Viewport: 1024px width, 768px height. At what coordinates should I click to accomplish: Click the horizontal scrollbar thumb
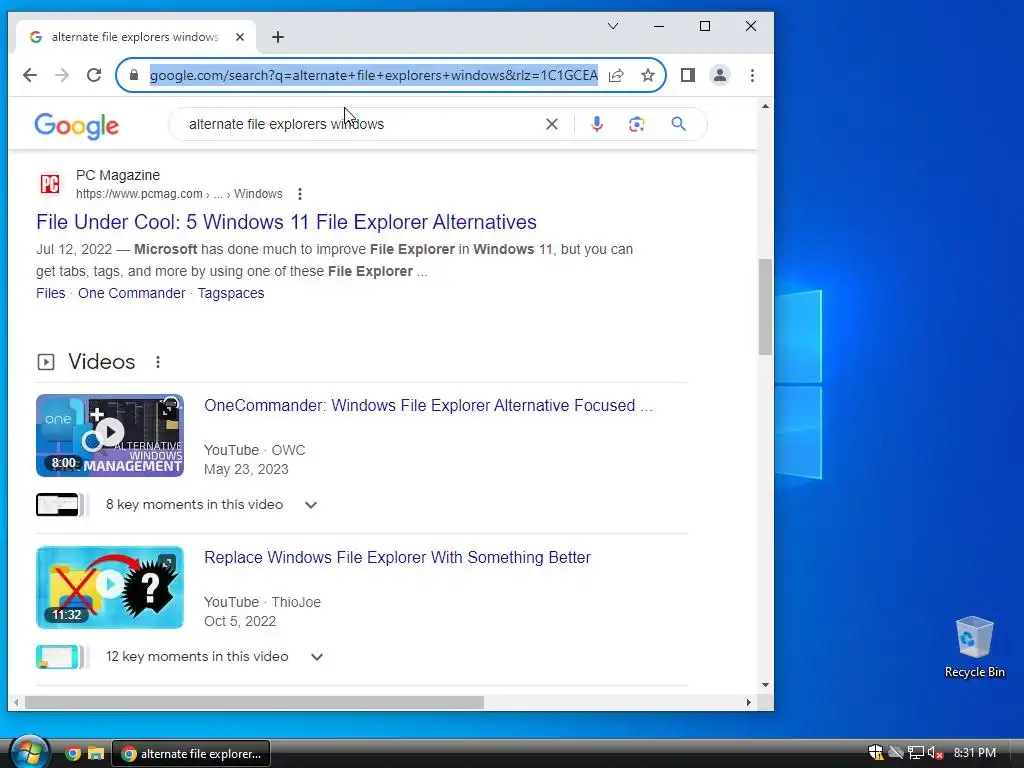click(254, 703)
